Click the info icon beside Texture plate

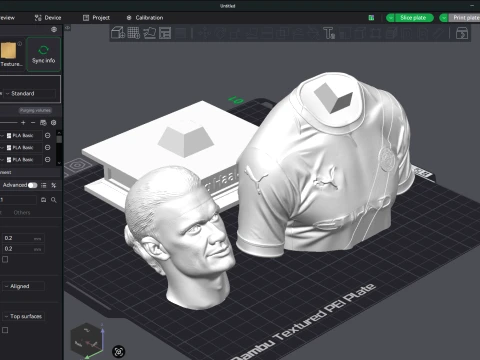(x=20, y=44)
